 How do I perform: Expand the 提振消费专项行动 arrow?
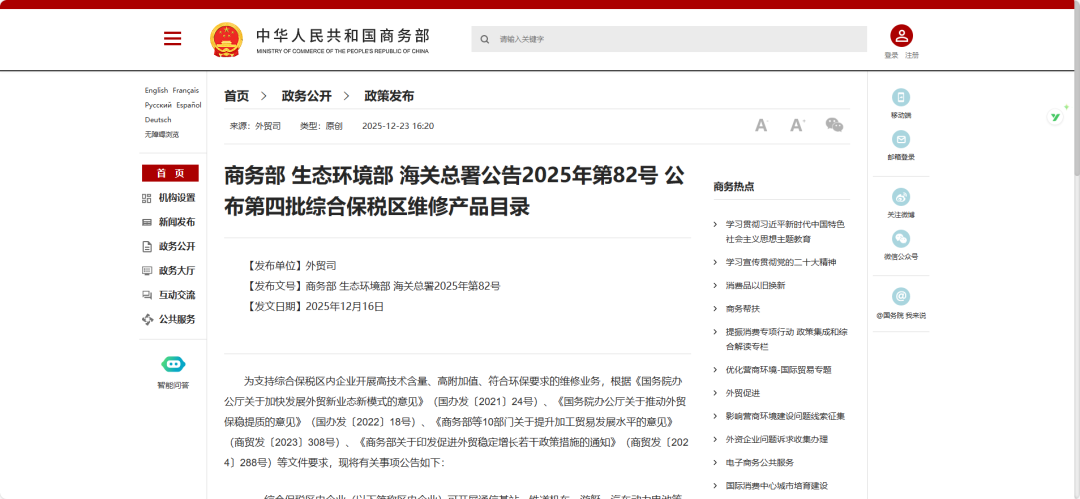point(716,332)
